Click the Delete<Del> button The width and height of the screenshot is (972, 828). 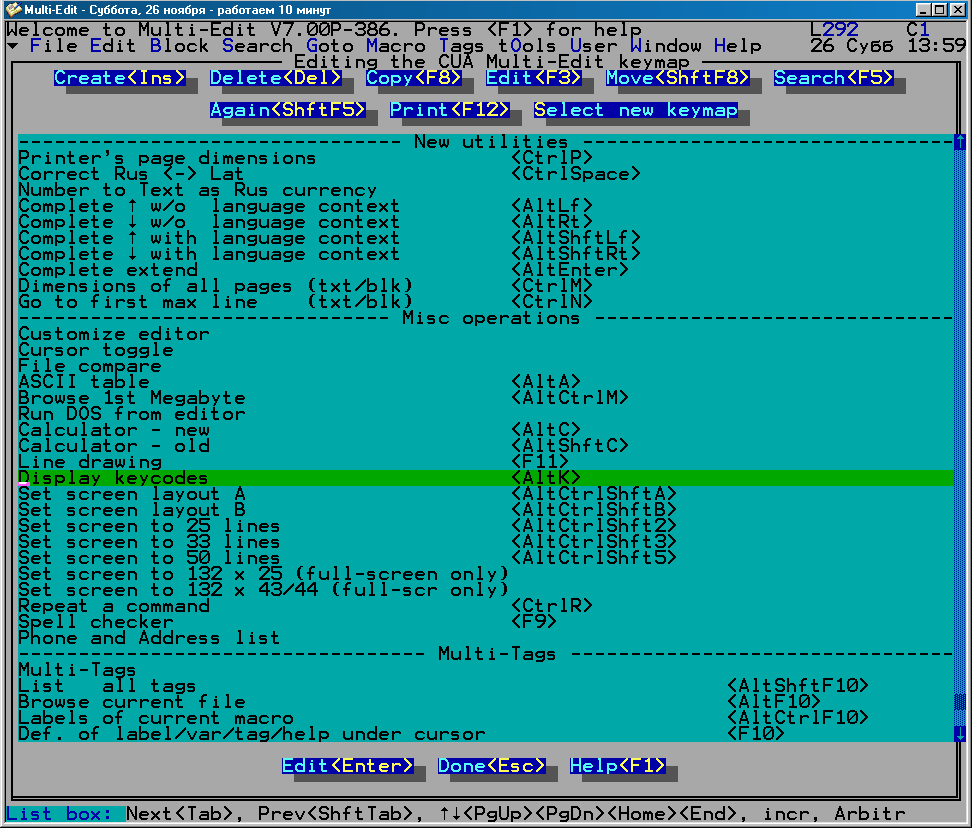pyautogui.click(x=276, y=78)
